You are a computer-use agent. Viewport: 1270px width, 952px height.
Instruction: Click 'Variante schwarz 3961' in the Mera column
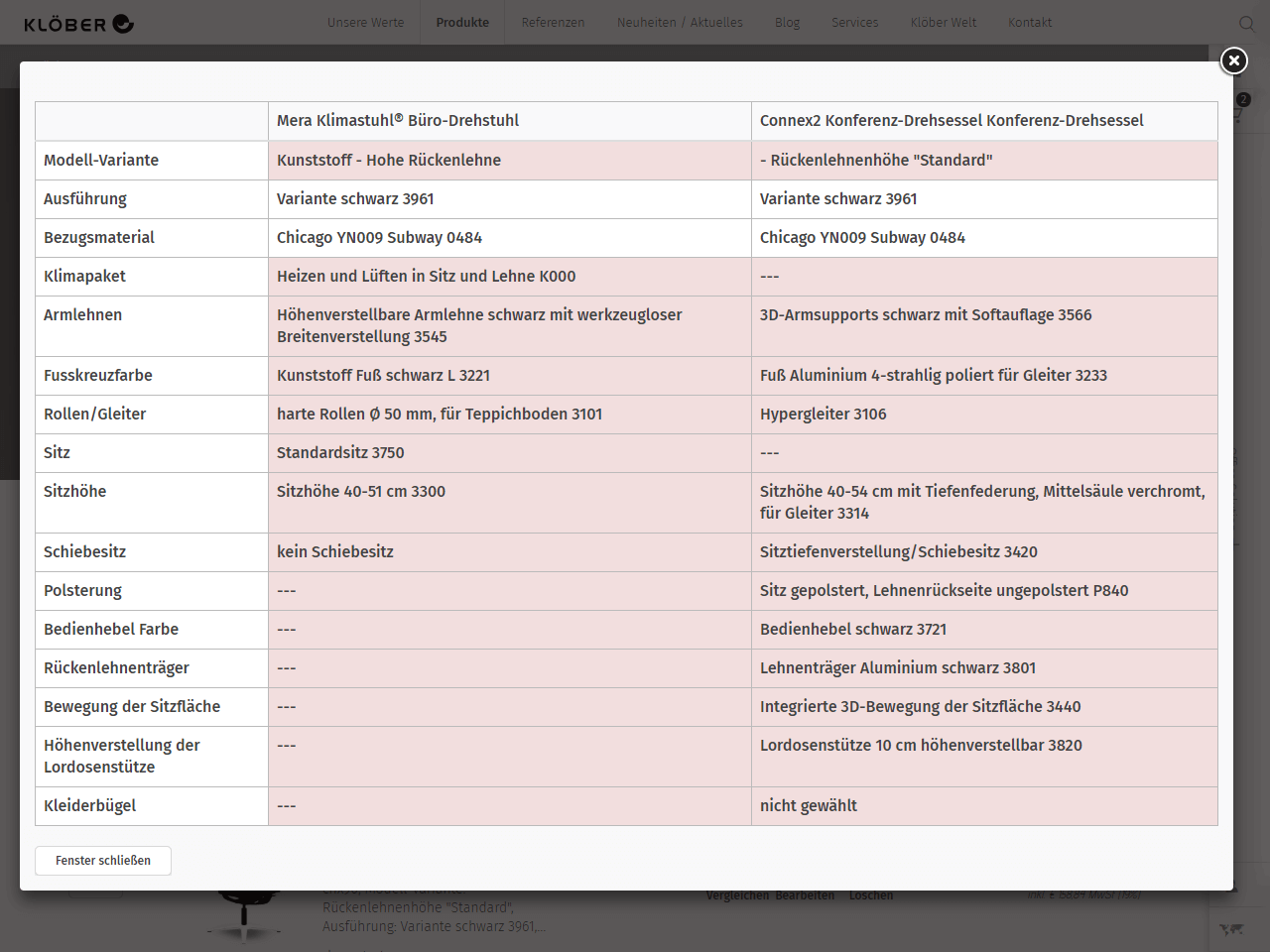[510, 199]
